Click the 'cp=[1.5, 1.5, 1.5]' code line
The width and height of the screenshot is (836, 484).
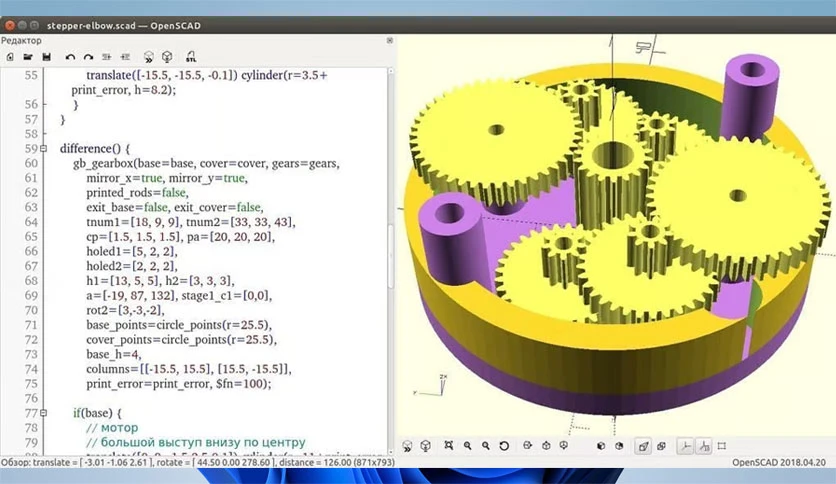pos(180,237)
